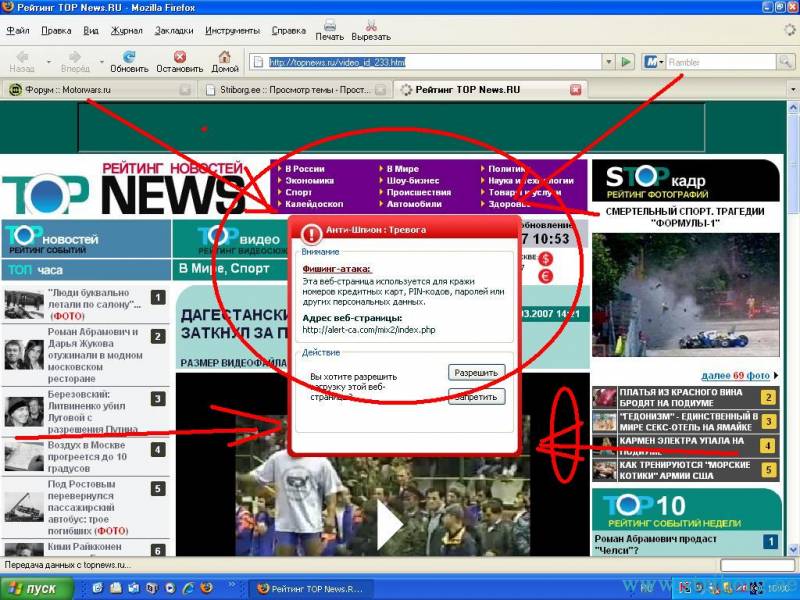
Task: Switch to the Striborg.ee tab
Action: [295, 90]
